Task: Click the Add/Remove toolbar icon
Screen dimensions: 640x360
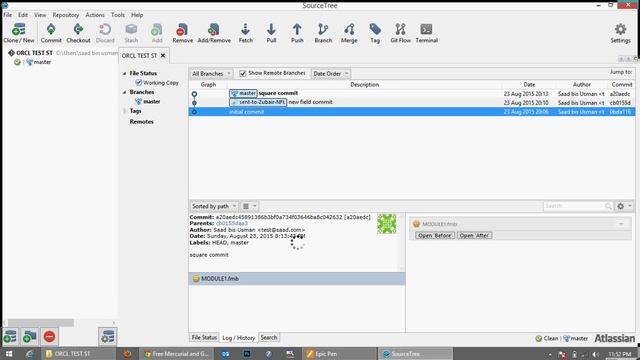Action: [x=214, y=33]
